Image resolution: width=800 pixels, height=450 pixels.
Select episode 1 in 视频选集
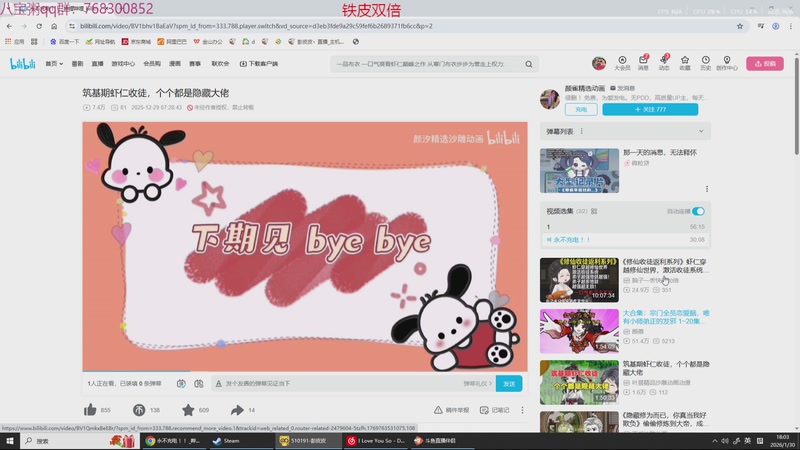626,227
